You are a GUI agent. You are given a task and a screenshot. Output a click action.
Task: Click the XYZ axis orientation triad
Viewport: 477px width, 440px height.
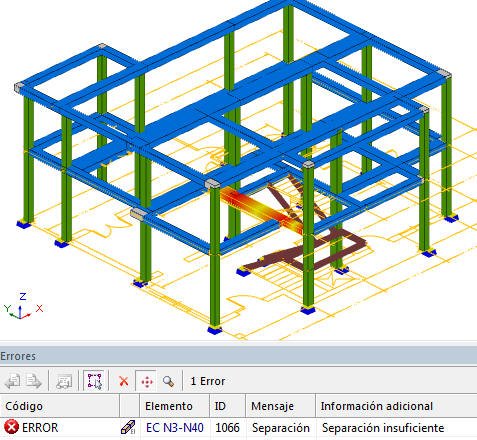pos(23,307)
